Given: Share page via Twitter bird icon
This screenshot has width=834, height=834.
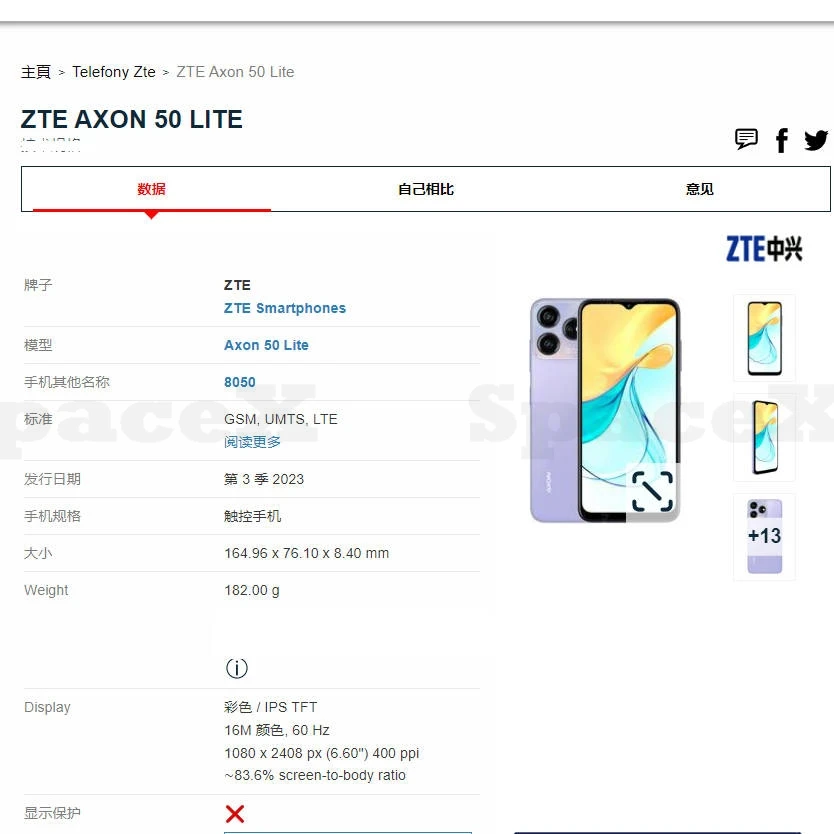Looking at the screenshot, I should 815,140.
